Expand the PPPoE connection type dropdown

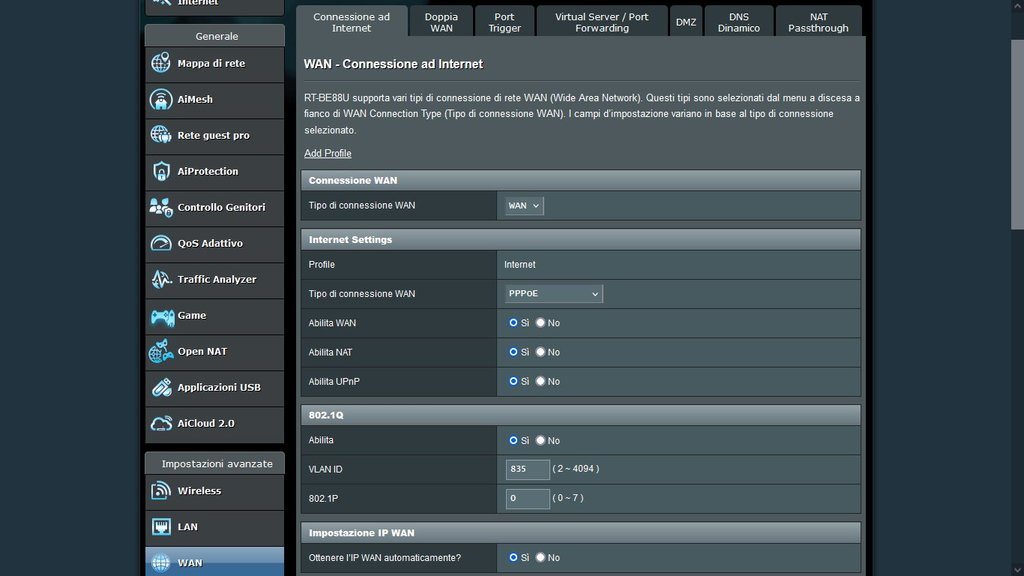point(554,294)
